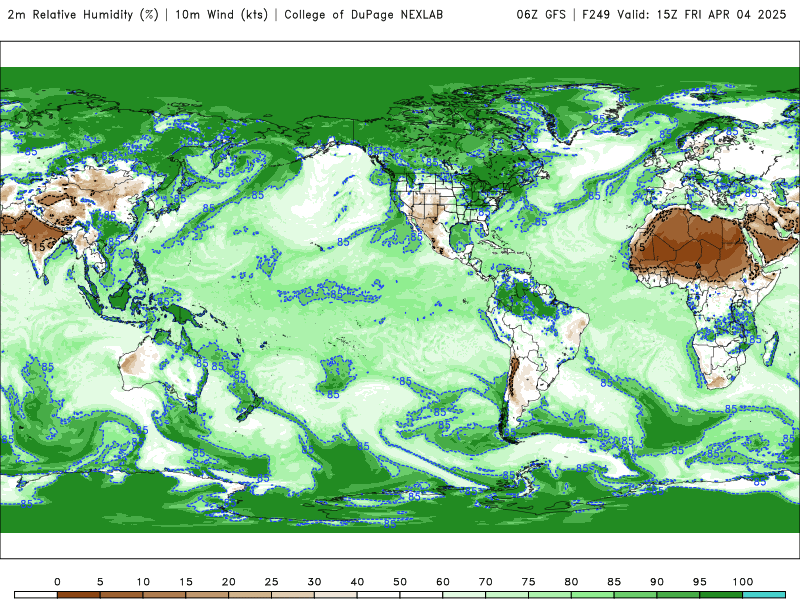
Task: Click the "2m Relative Humidity (%)" title text
Action: pyautogui.click(x=83, y=15)
